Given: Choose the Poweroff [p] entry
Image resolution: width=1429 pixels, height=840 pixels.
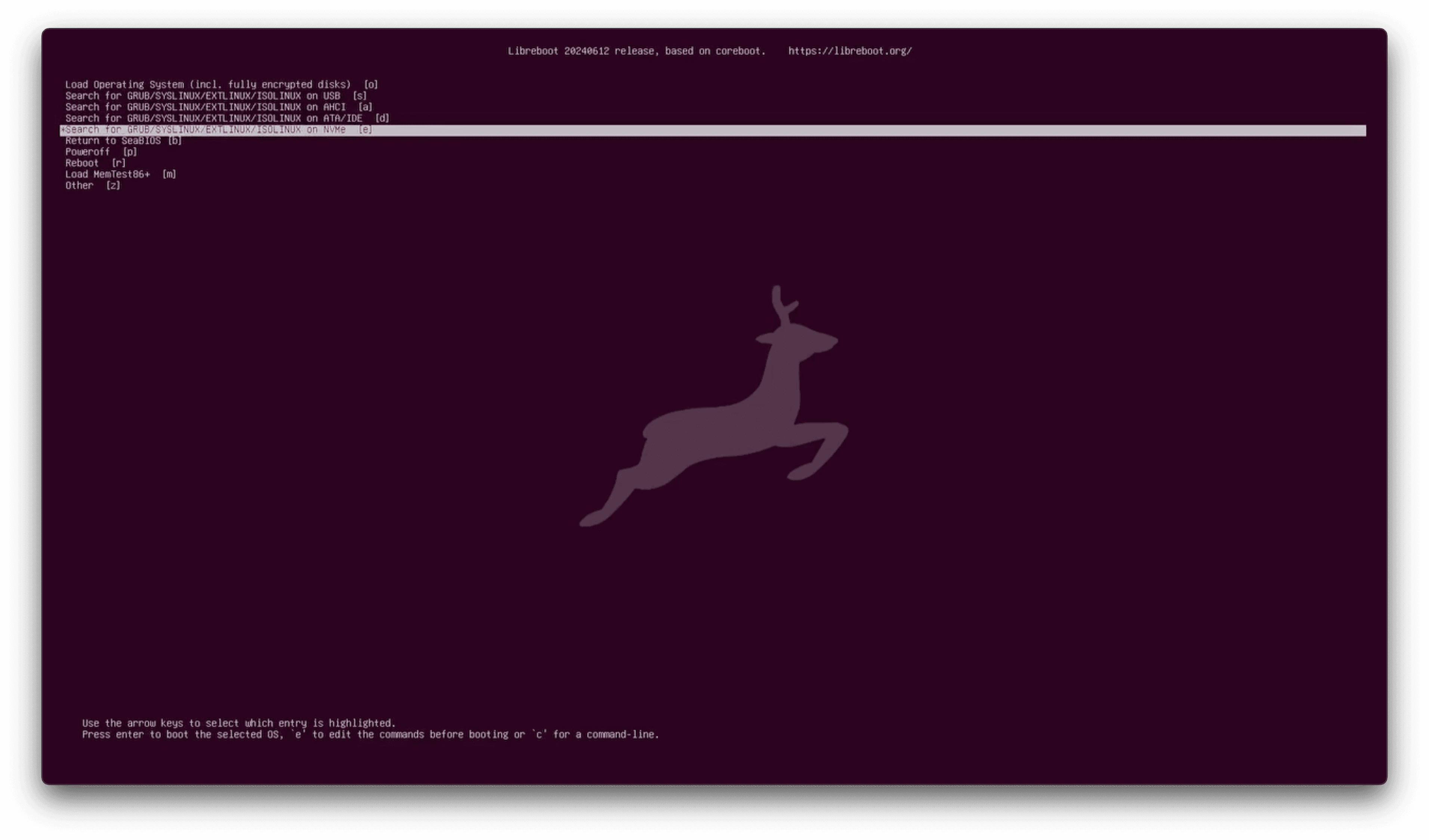Looking at the screenshot, I should point(101,152).
